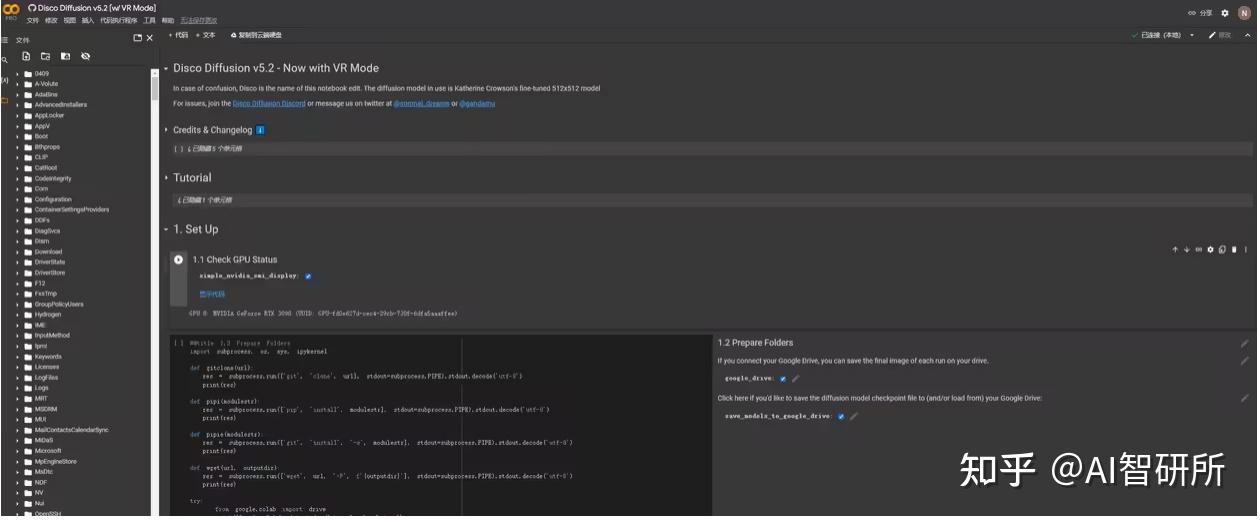Toggle the simple_nvidia_smi_display checkbox
The height and width of the screenshot is (522, 1260).
coord(308,276)
